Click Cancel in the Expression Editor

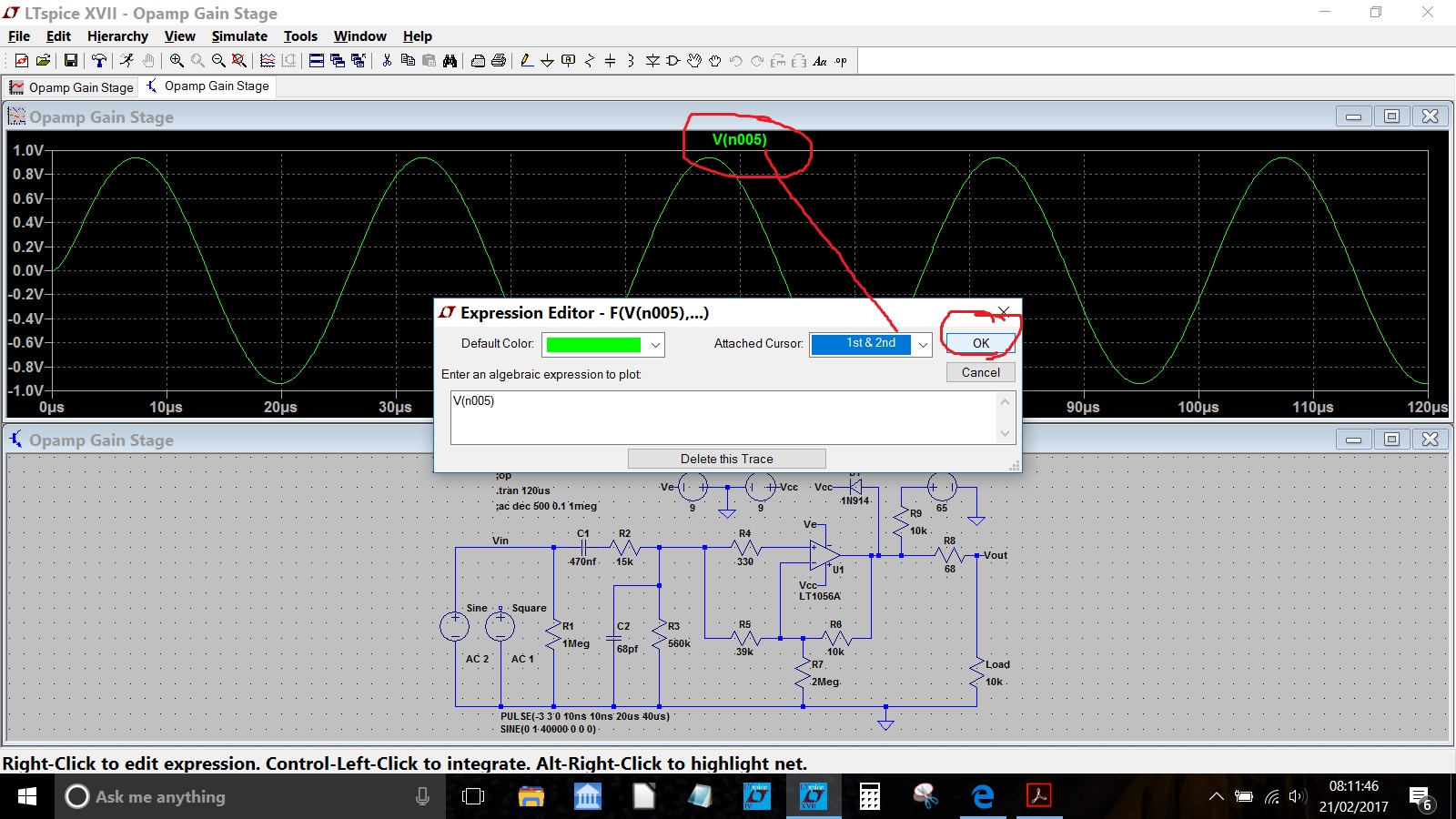[980, 372]
